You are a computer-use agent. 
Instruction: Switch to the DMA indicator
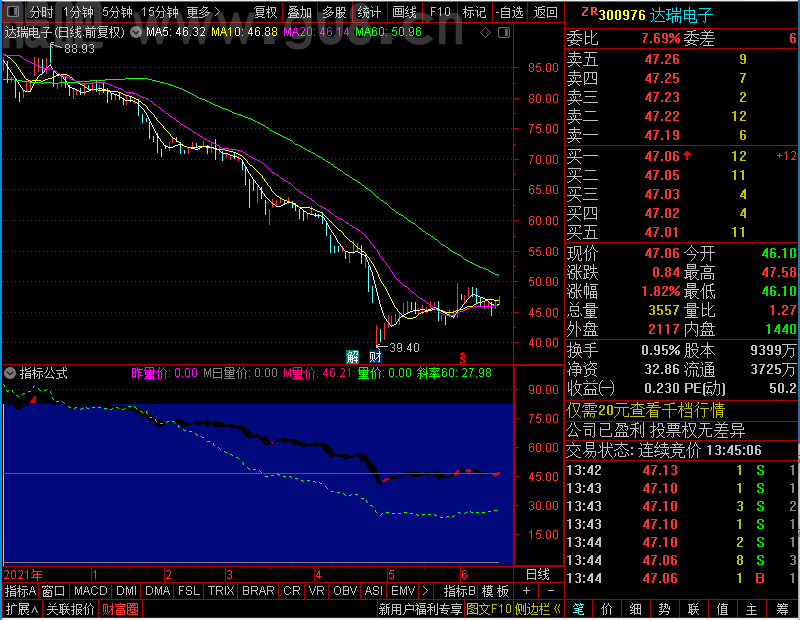point(158,591)
